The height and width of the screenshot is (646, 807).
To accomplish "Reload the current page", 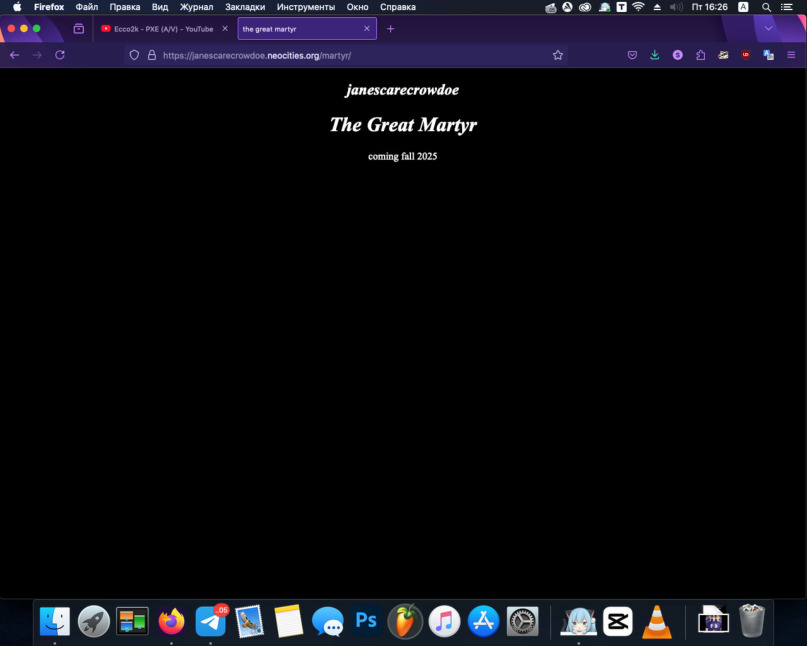I will (60, 55).
